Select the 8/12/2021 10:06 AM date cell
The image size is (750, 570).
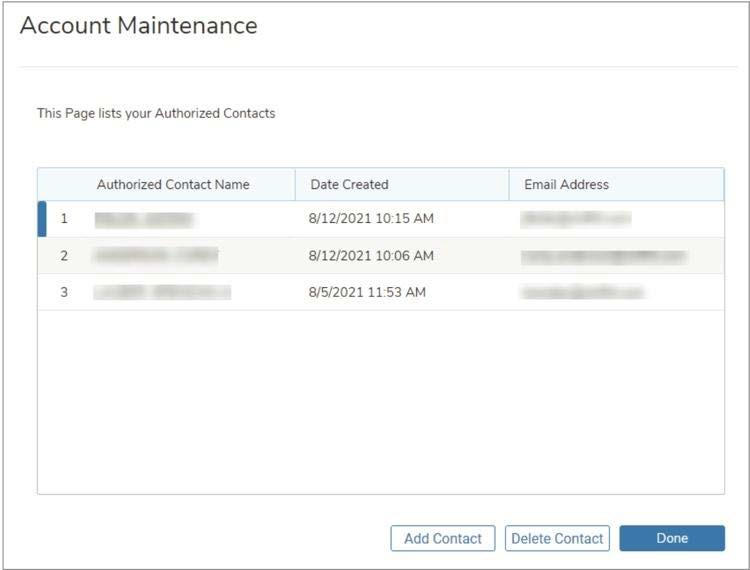tap(372, 255)
